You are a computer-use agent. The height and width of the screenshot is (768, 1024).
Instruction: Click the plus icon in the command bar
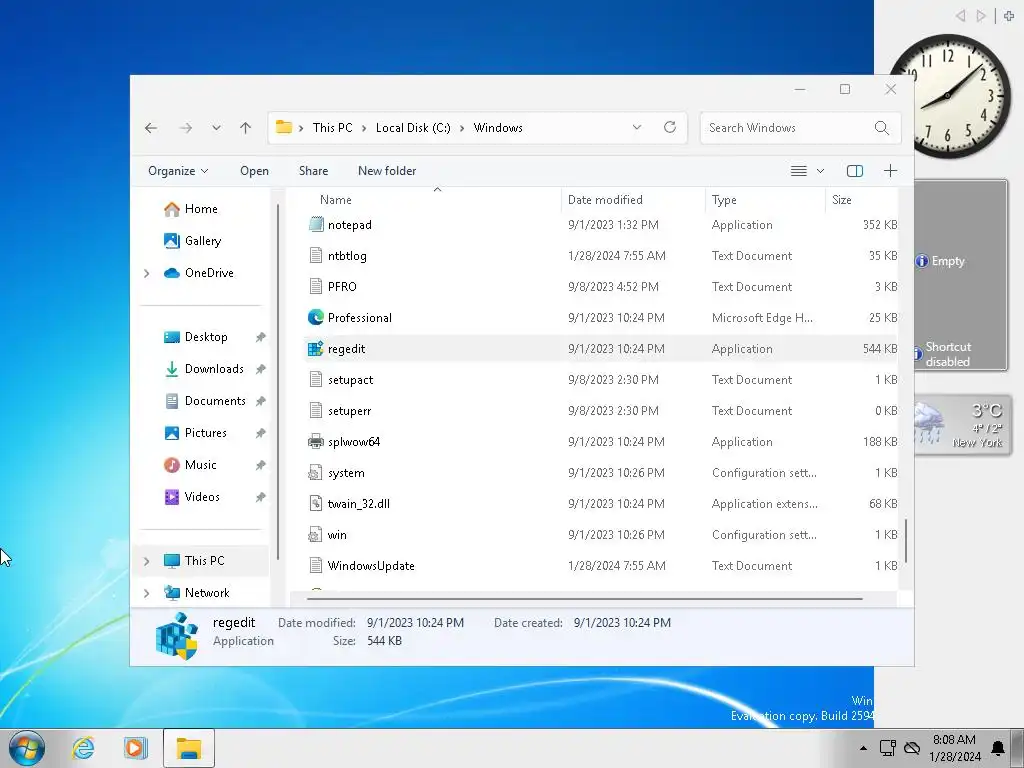coord(890,171)
